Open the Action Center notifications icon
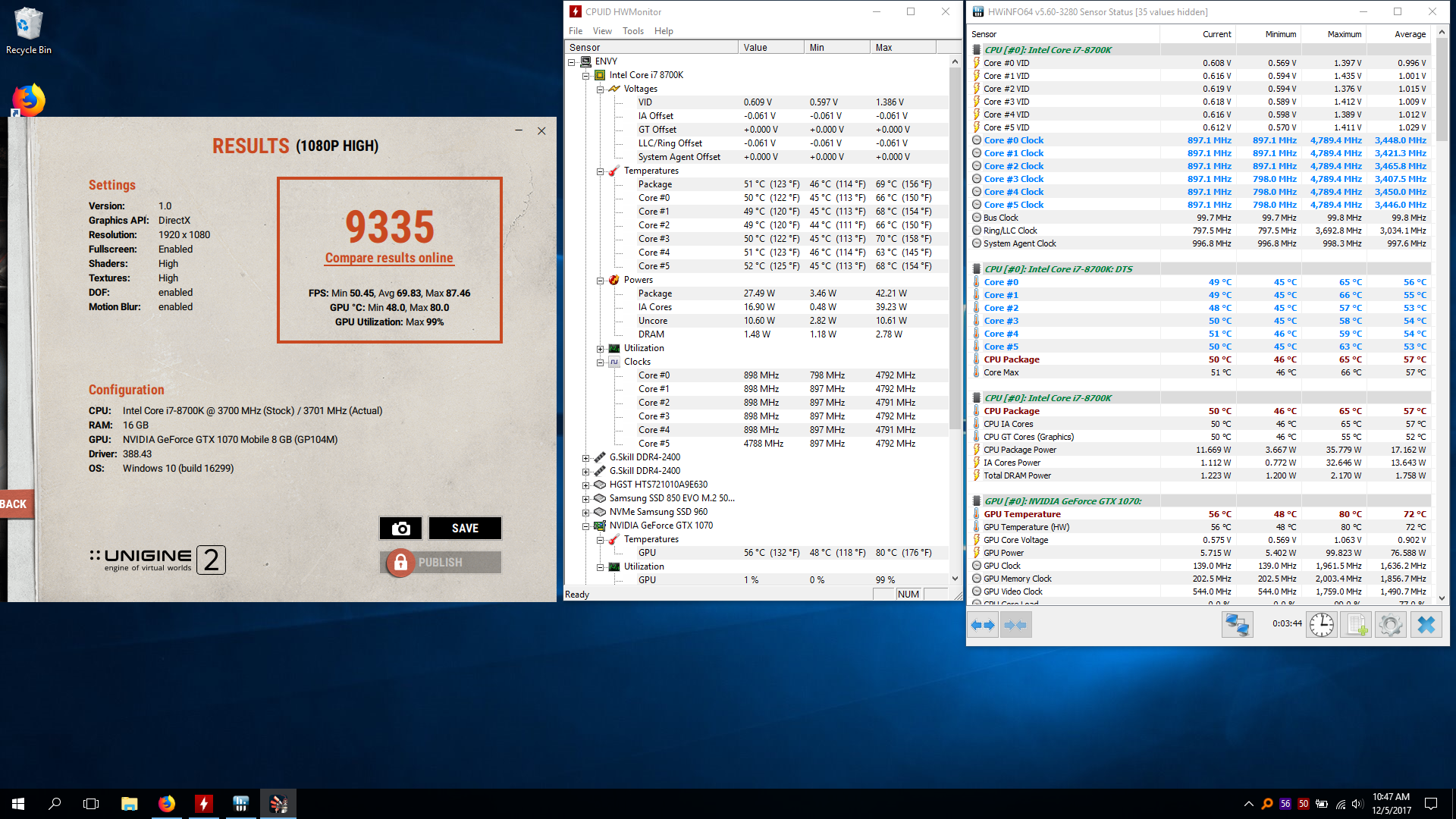Viewport: 1456px width, 819px height. click(x=1431, y=804)
